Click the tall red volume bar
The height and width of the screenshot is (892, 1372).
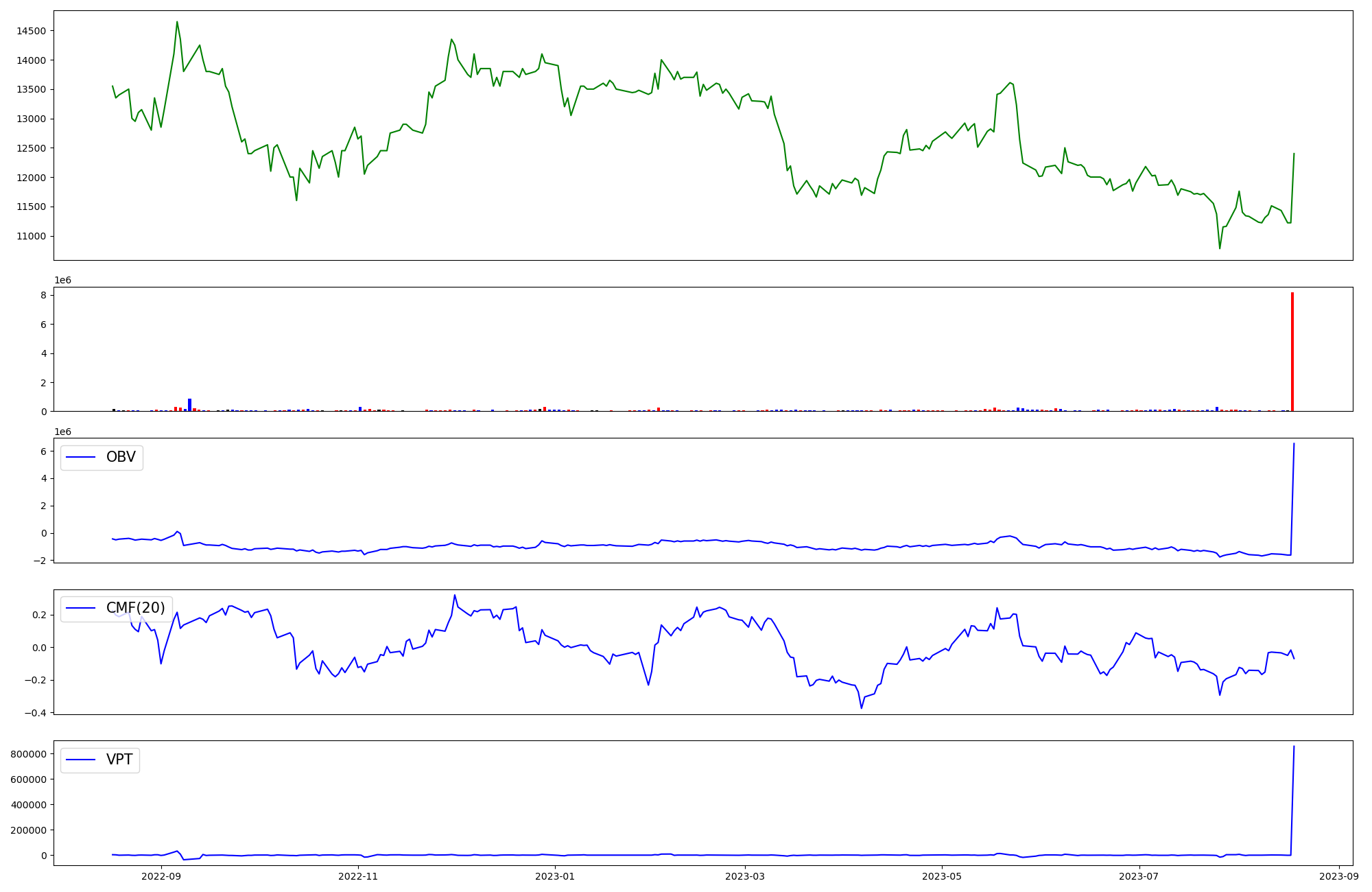tap(1292, 352)
